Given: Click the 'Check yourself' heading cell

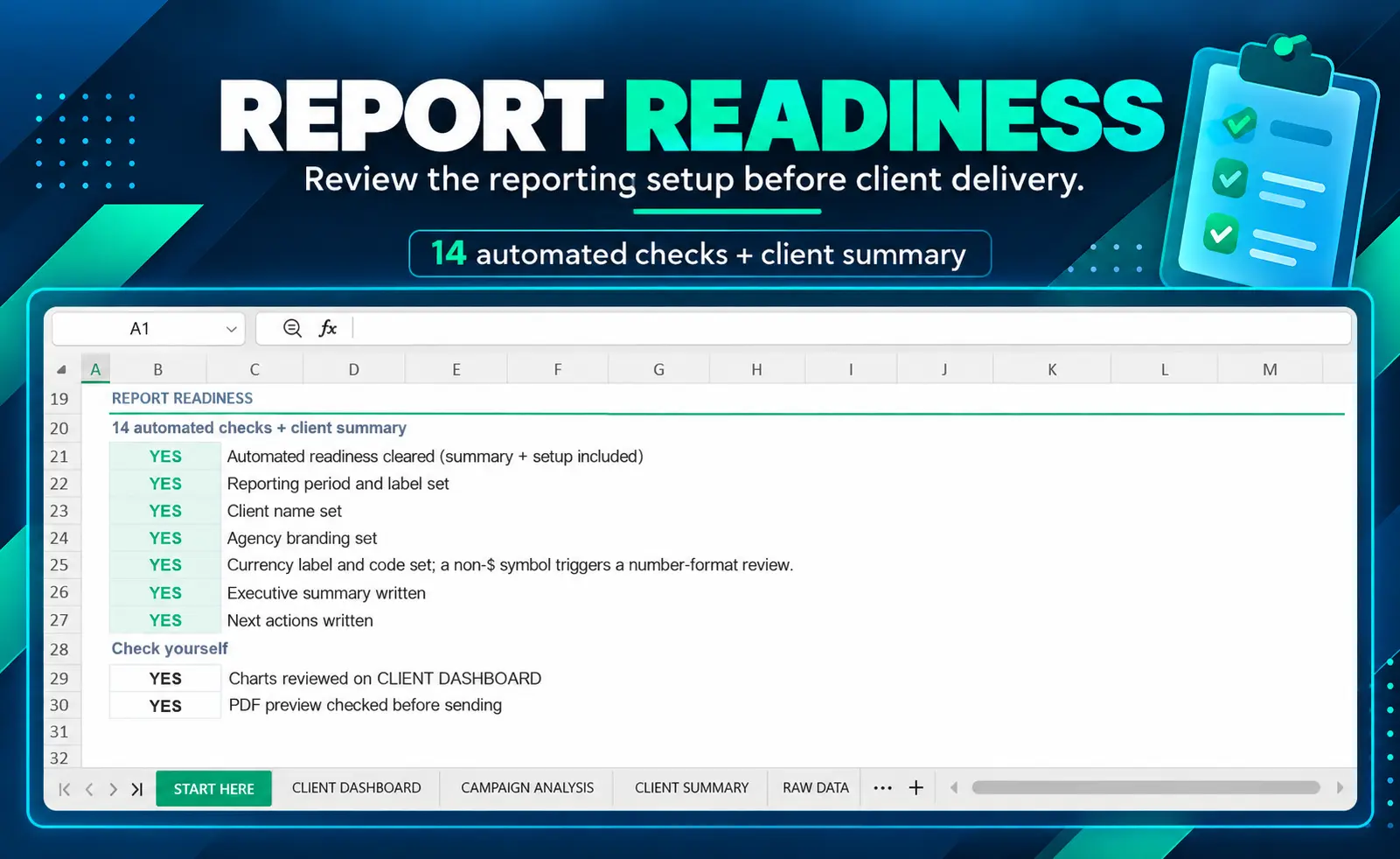Looking at the screenshot, I should point(170,648).
